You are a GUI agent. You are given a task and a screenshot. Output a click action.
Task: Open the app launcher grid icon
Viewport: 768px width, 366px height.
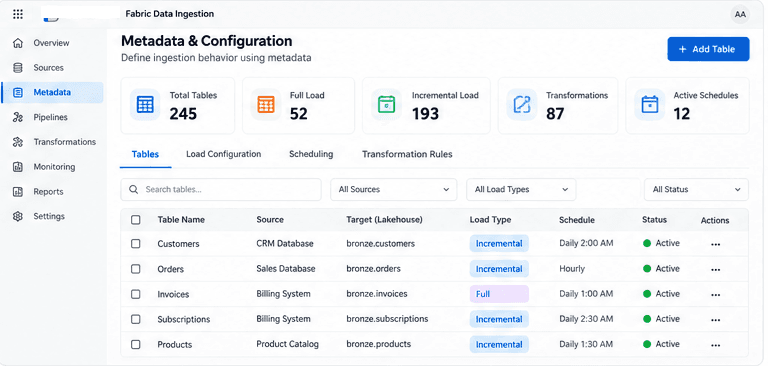click(x=18, y=14)
